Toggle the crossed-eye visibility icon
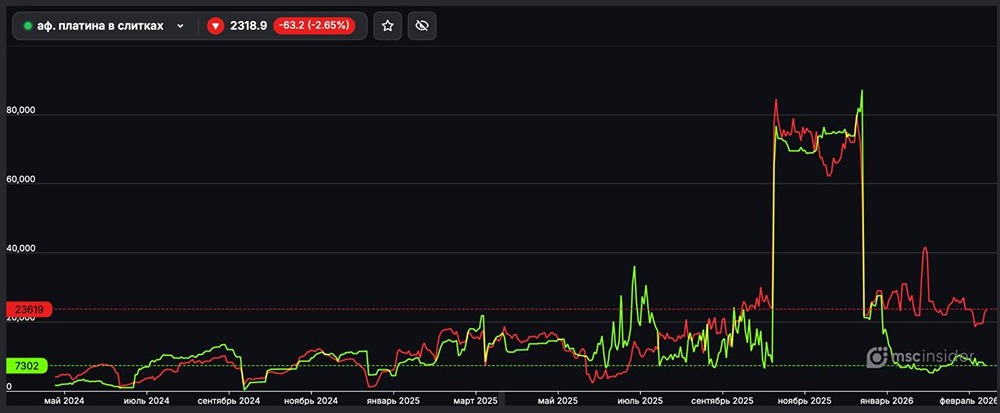 click(422, 26)
